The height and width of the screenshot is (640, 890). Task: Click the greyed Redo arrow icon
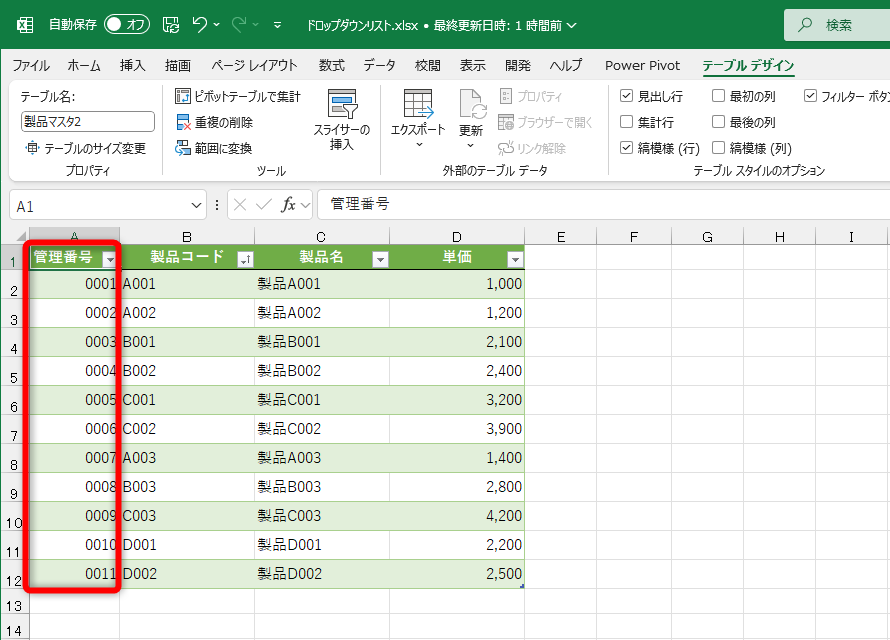[x=239, y=24]
